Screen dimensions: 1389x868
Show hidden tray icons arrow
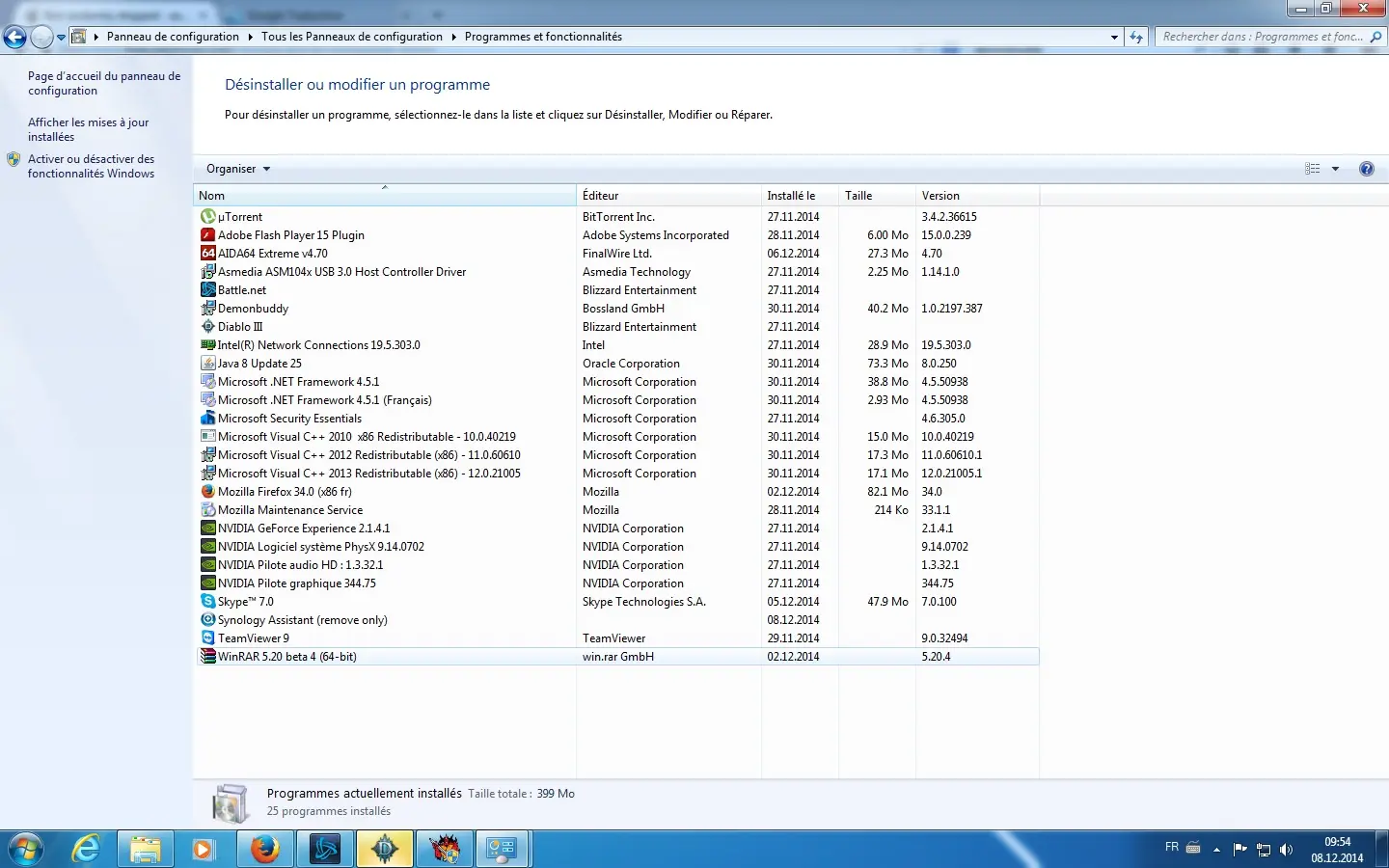[x=1216, y=850]
